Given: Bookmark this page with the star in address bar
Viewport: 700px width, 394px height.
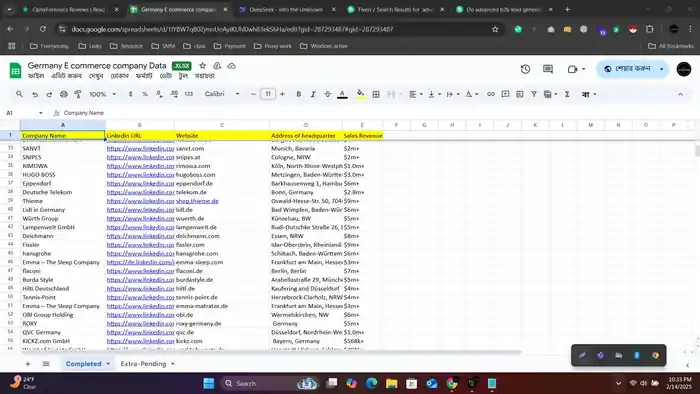Looking at the screenshot, I should [495, 29].
